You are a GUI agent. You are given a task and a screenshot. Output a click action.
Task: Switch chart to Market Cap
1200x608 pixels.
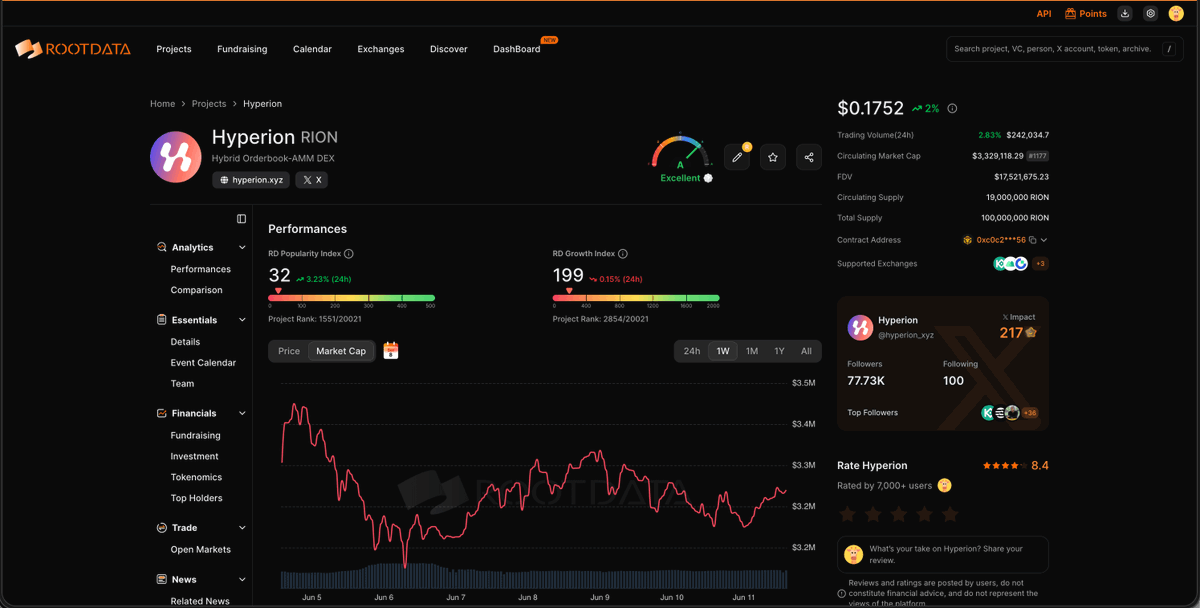(341, 351)
